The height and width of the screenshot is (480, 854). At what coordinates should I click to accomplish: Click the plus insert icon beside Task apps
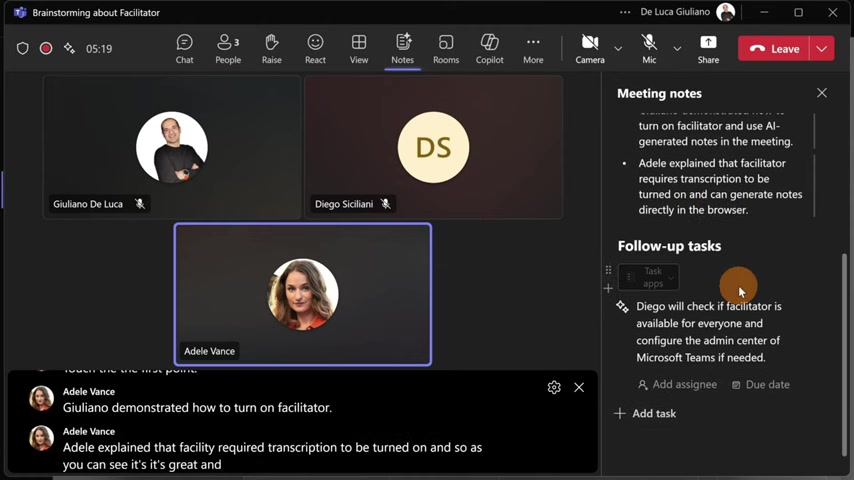(608, 288)
